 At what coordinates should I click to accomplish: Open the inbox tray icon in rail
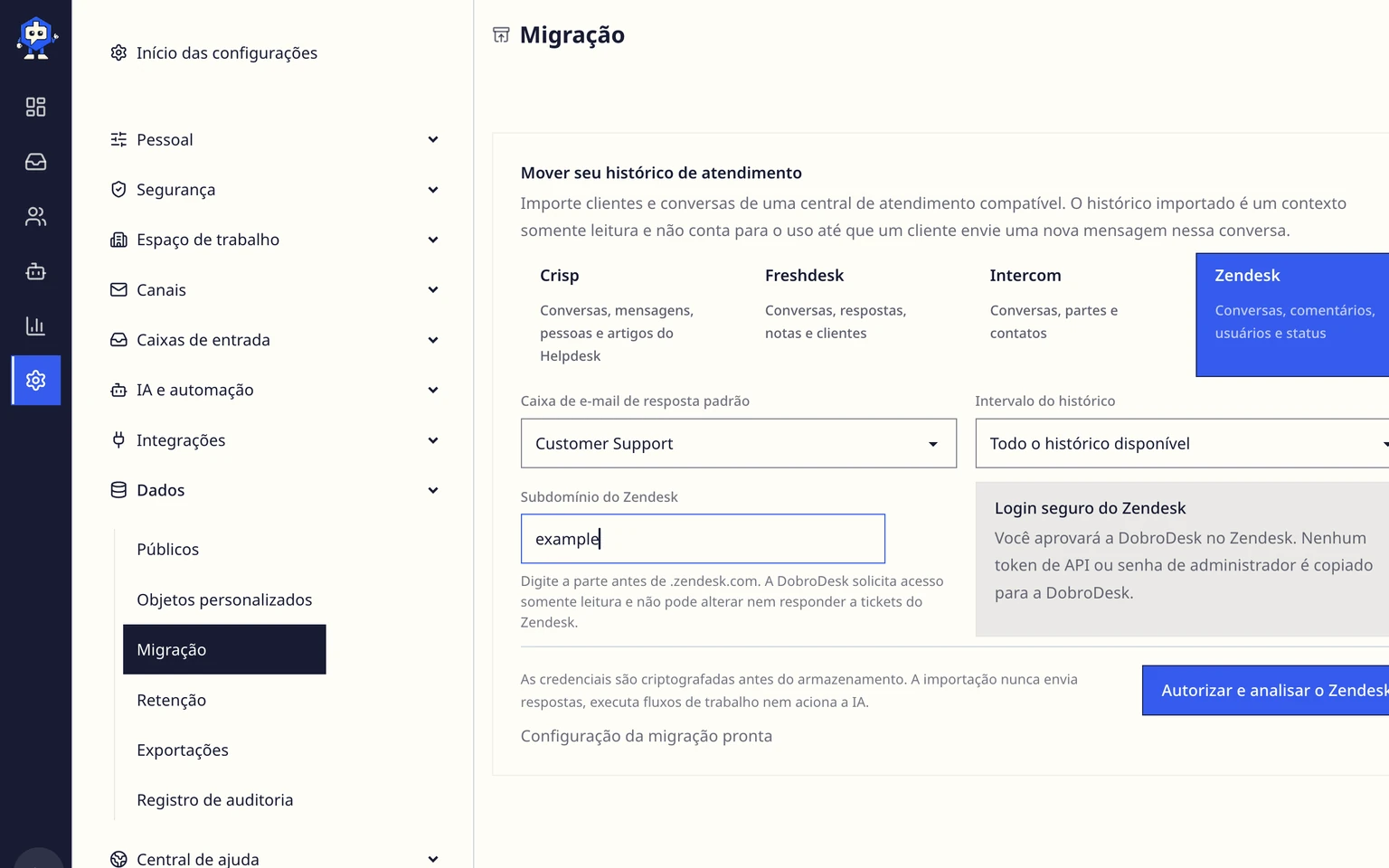pyautogui.click(x=35, y=162)
